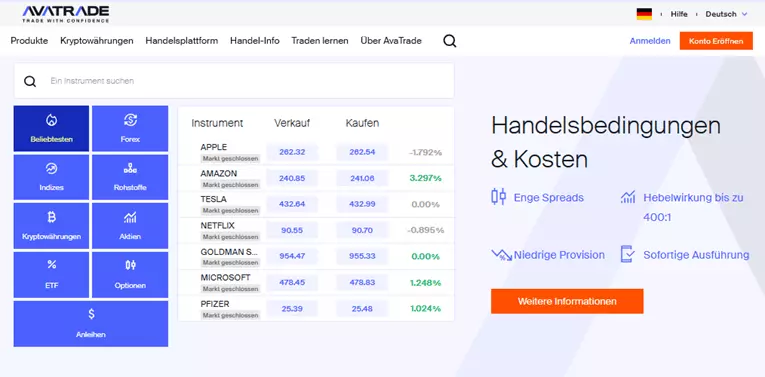Select the Optionen candlestick tile
765x377 pixels.
pos(130,275)
